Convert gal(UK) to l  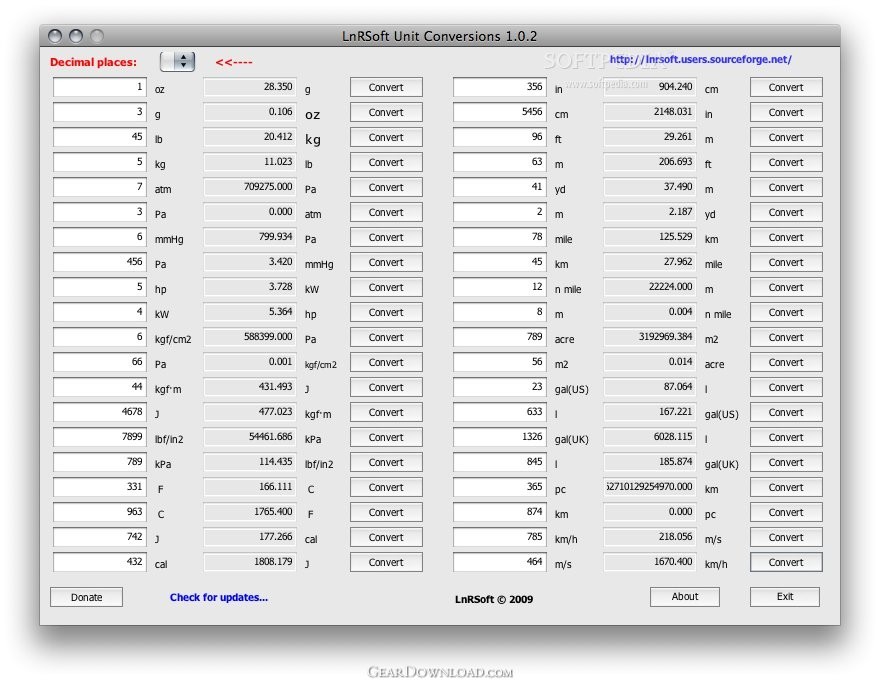click(x=786, y=437)
